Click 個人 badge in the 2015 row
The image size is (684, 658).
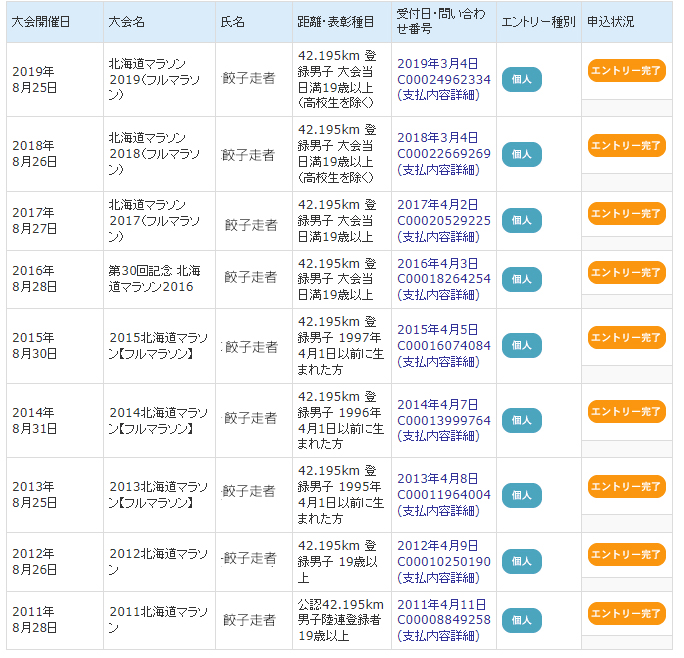[522, 346]
